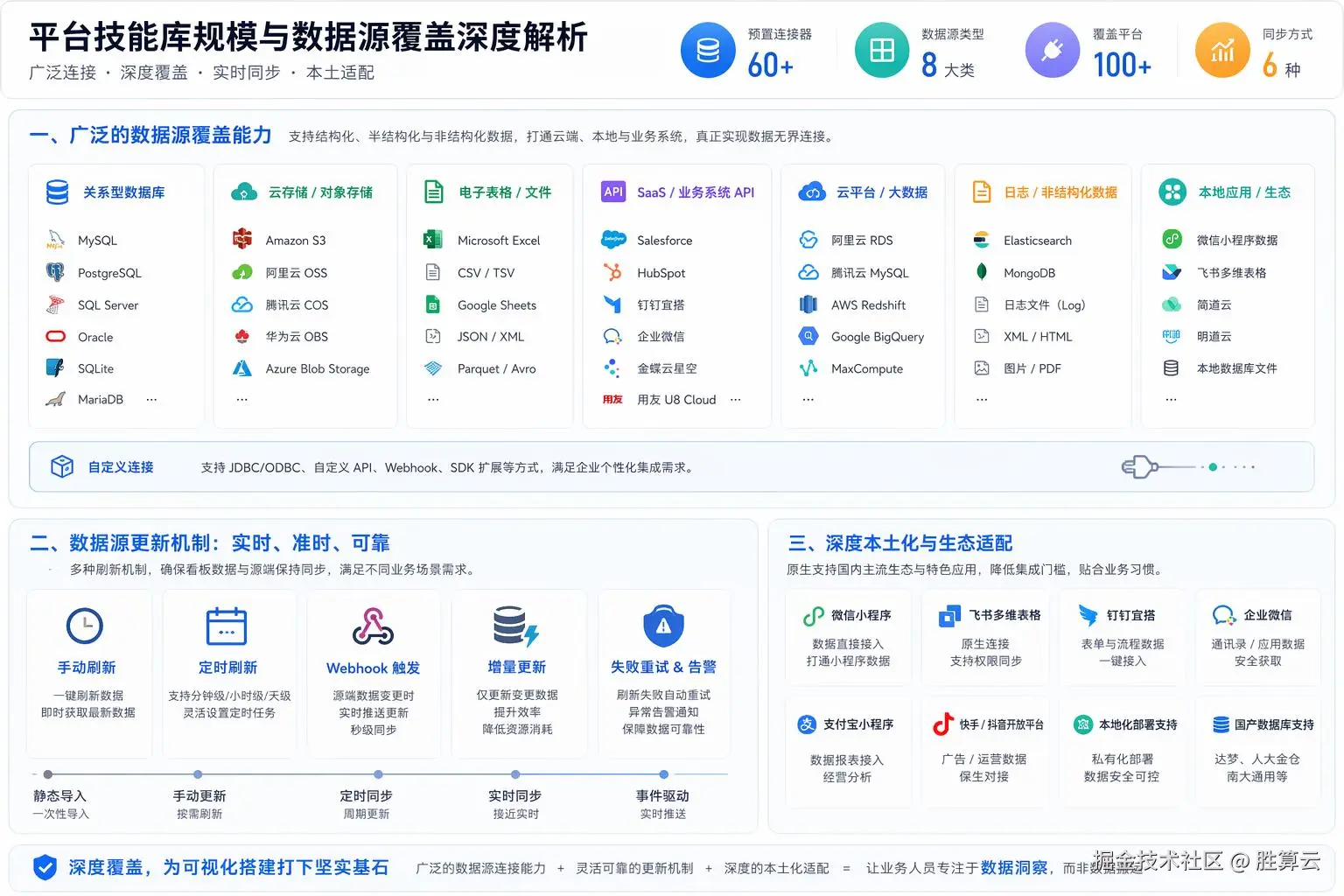Expand the ellipsis under Azure Blob Storage
Viewport: 1344px width, 896px height.
242,400
